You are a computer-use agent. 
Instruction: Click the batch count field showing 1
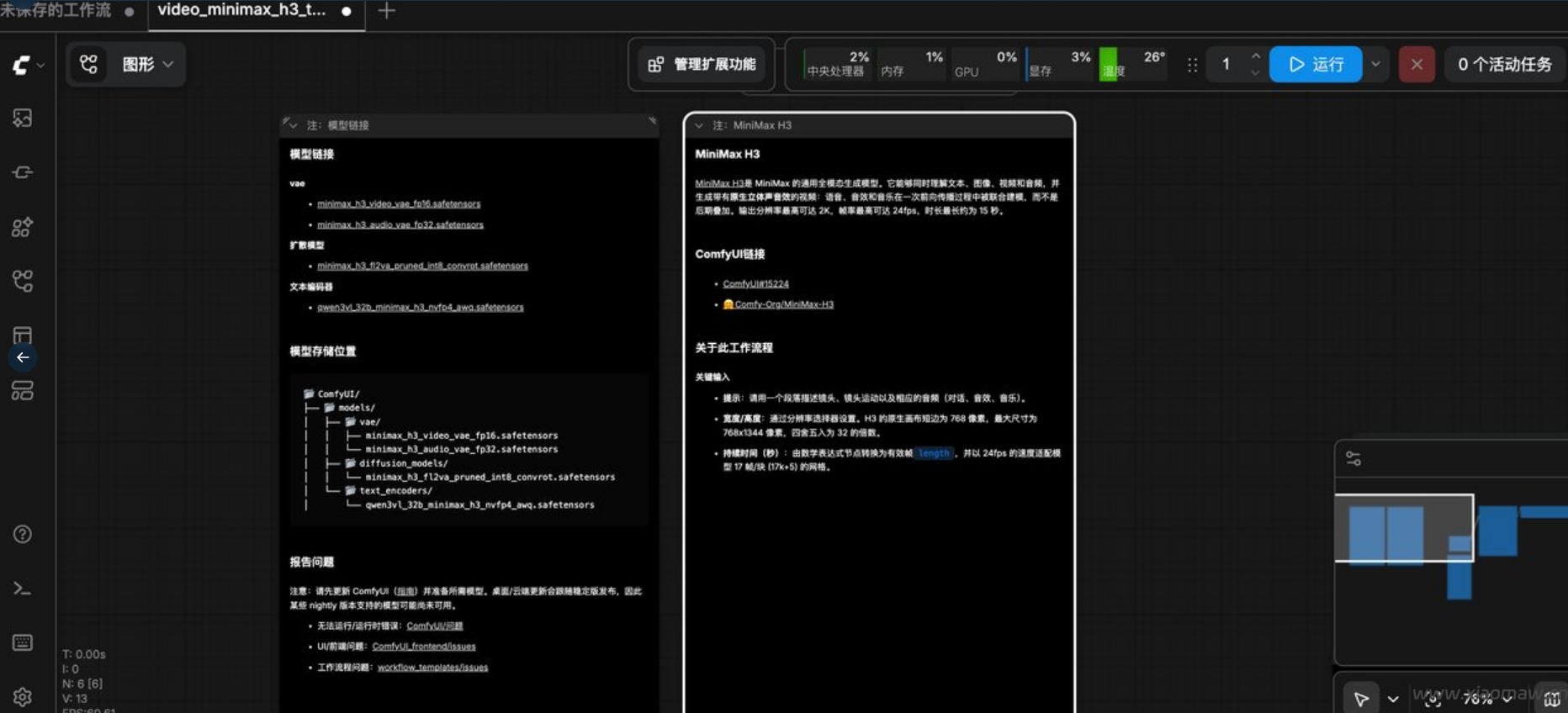pos(1226,64)
